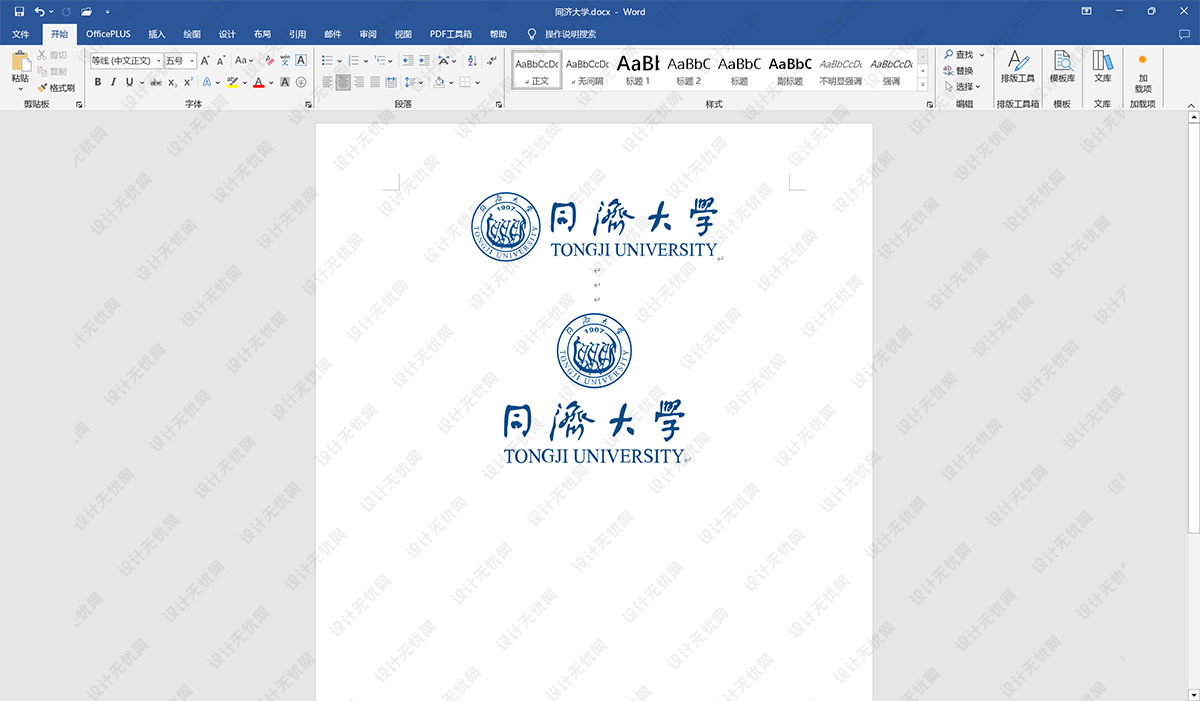Switch to the 布局 Layout tab
Image resolution: width=1200 pixels, height=701 pixels.
pyautogui.click(x=262, y=34)
